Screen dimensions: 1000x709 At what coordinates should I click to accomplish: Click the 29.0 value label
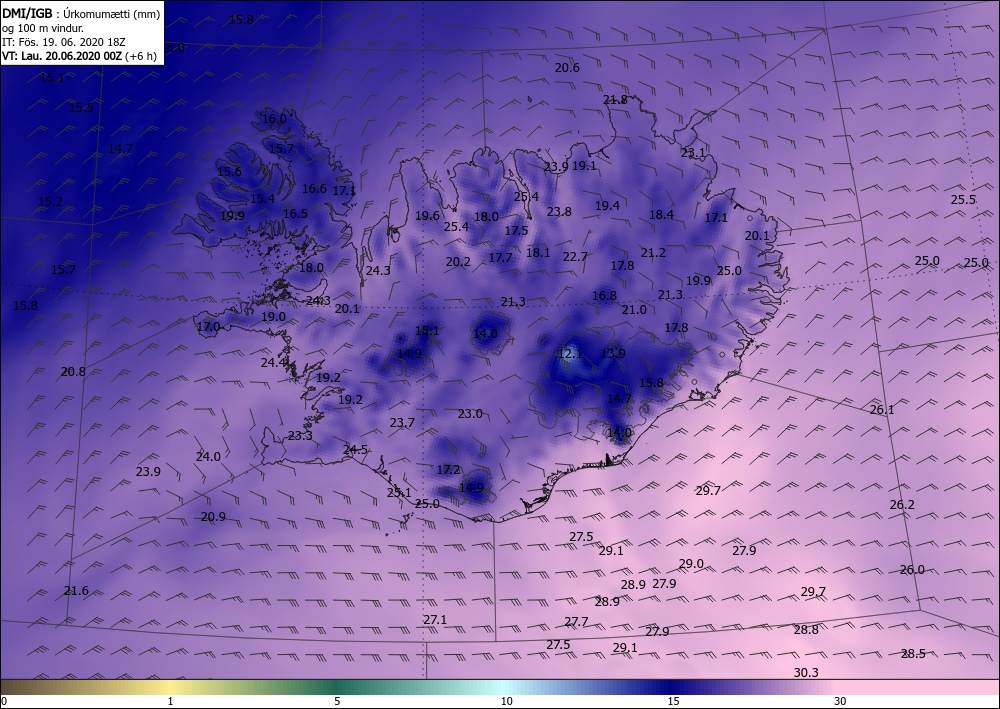coord(691,564)
